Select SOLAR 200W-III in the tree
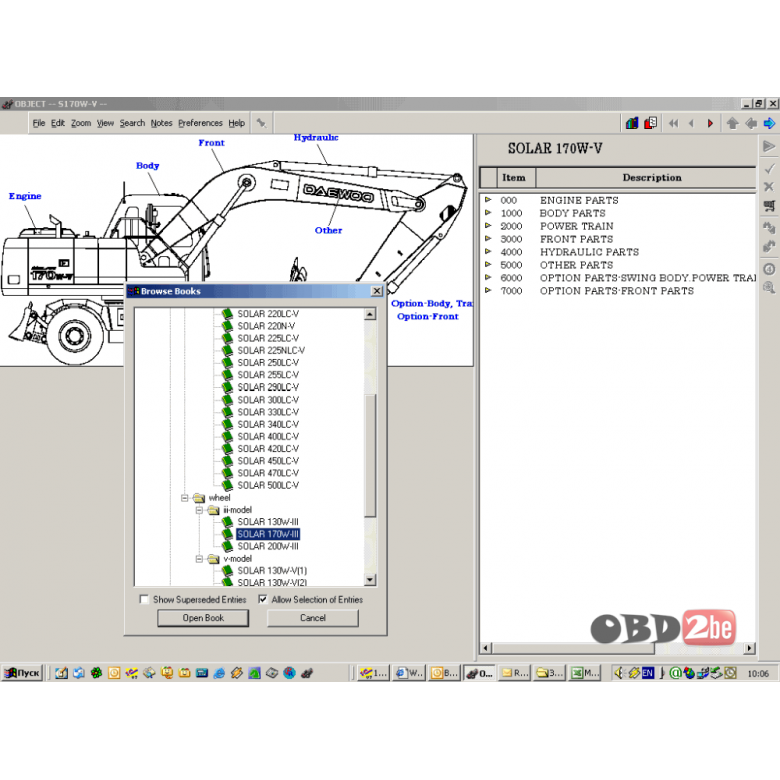 click(x=268, y=546)
